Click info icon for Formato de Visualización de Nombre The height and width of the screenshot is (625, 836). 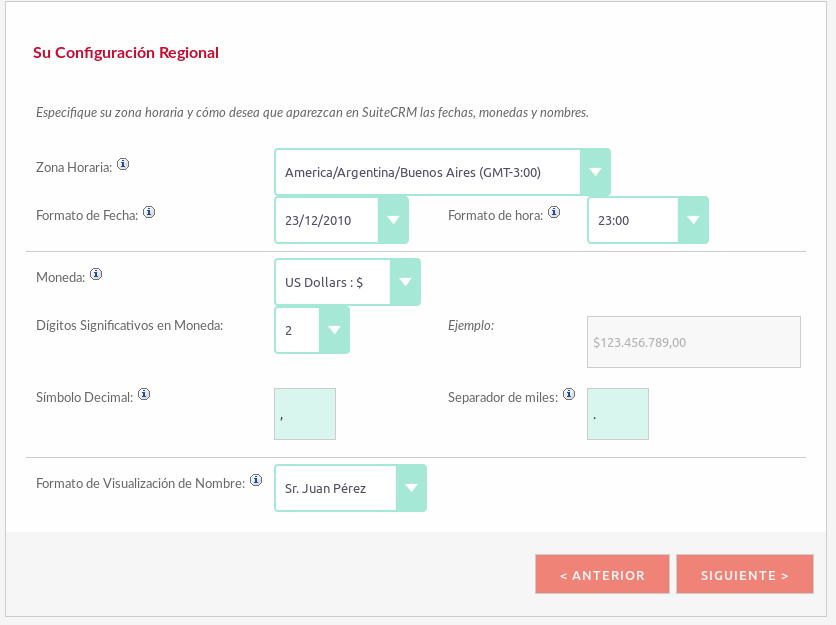point(256,480)
